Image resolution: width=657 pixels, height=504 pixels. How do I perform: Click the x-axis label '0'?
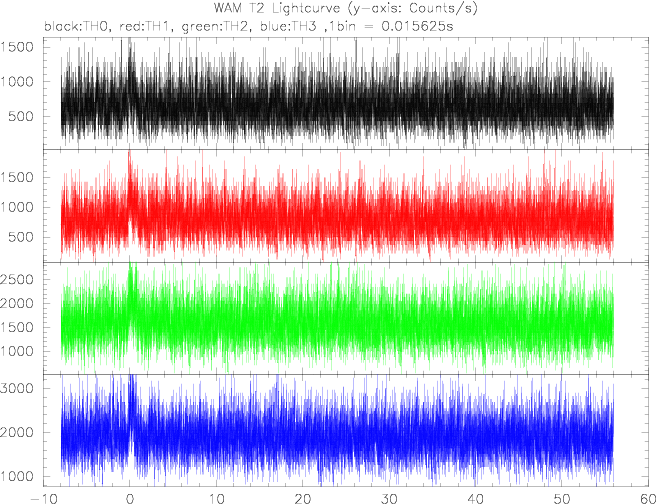coord(129,499)
